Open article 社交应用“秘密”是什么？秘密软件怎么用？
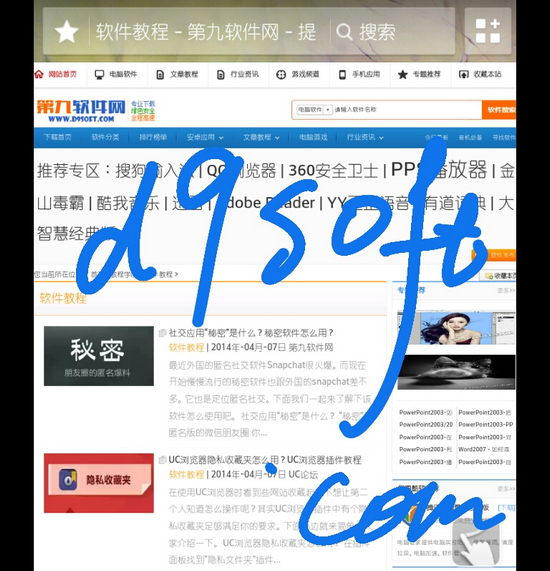 (251, 332)
